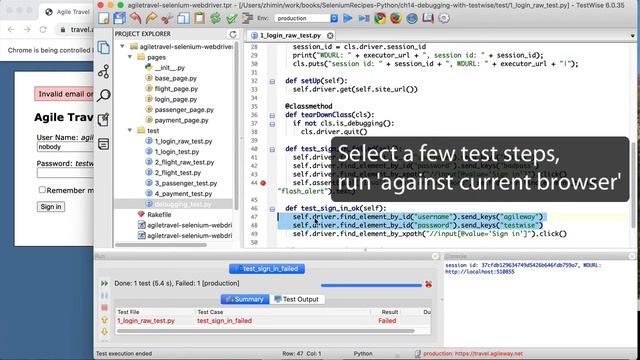Click the red stop icon in Run panel

pyautogui.click(x=104, y=307)
